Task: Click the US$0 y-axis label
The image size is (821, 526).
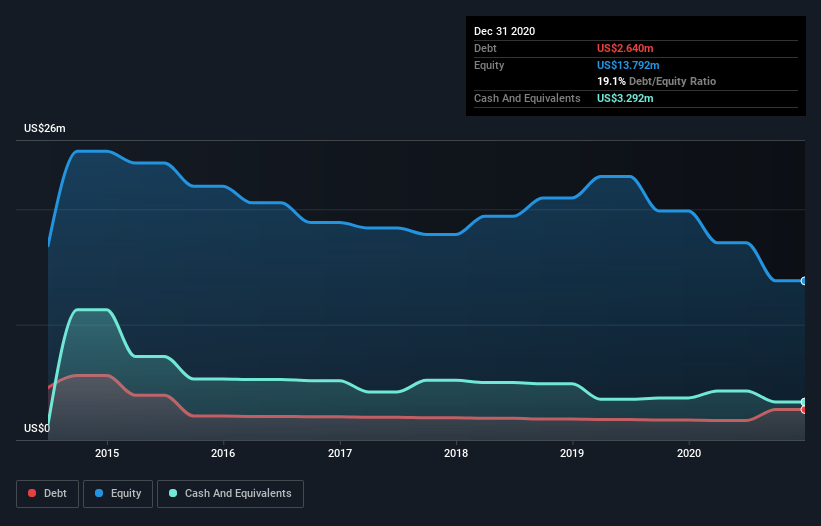Action: [x=37, y=428]
